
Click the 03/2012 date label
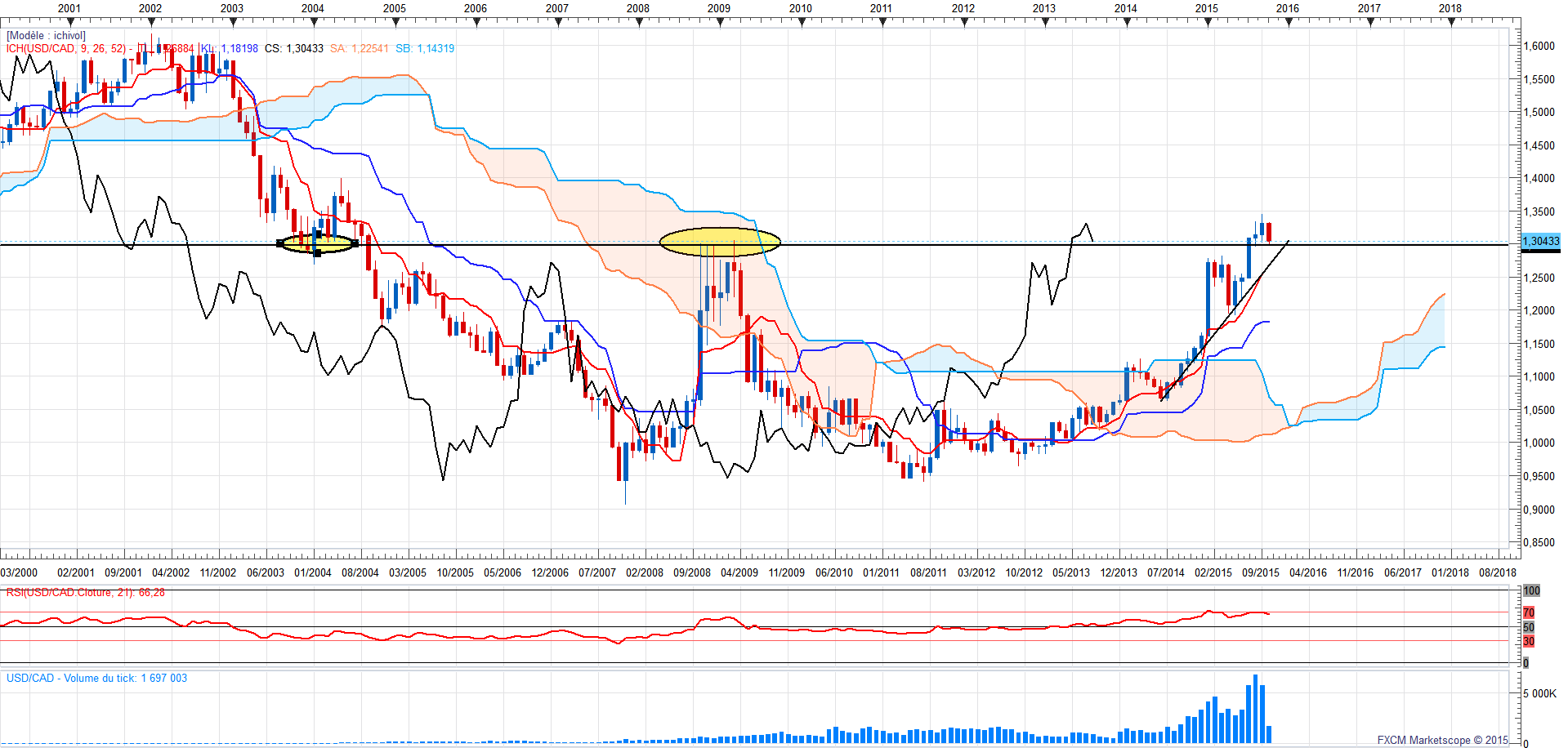click(x=976, y=572)
